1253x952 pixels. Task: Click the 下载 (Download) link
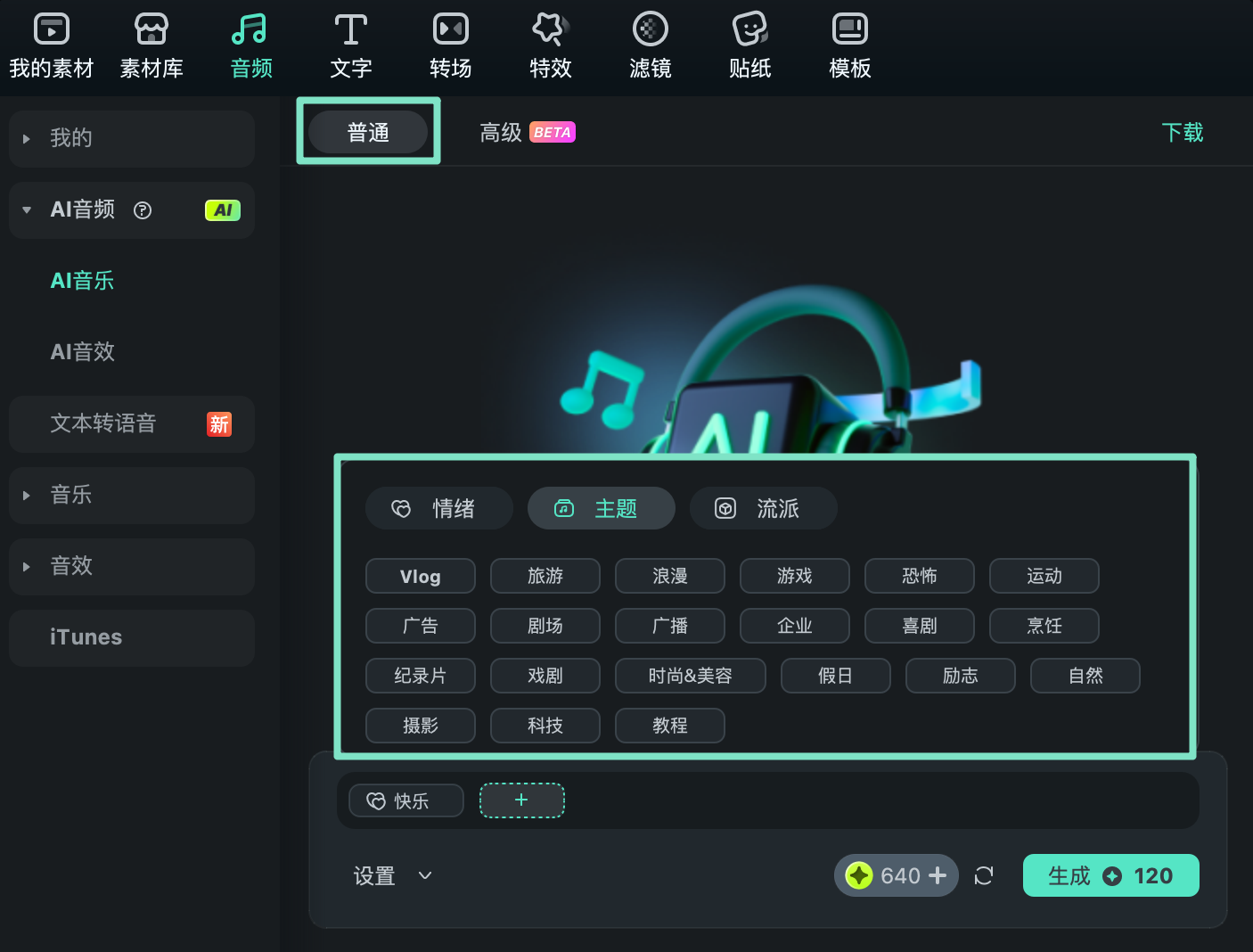click(x=1183, y=132)
